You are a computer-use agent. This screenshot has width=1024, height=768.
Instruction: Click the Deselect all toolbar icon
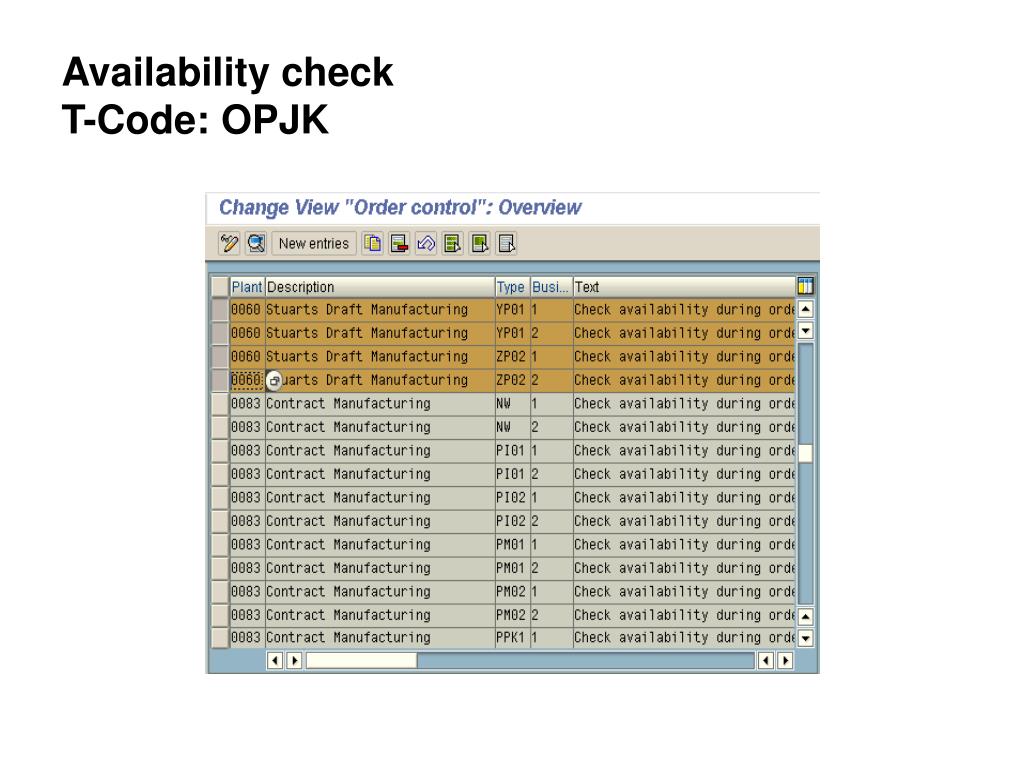[507, 244]
